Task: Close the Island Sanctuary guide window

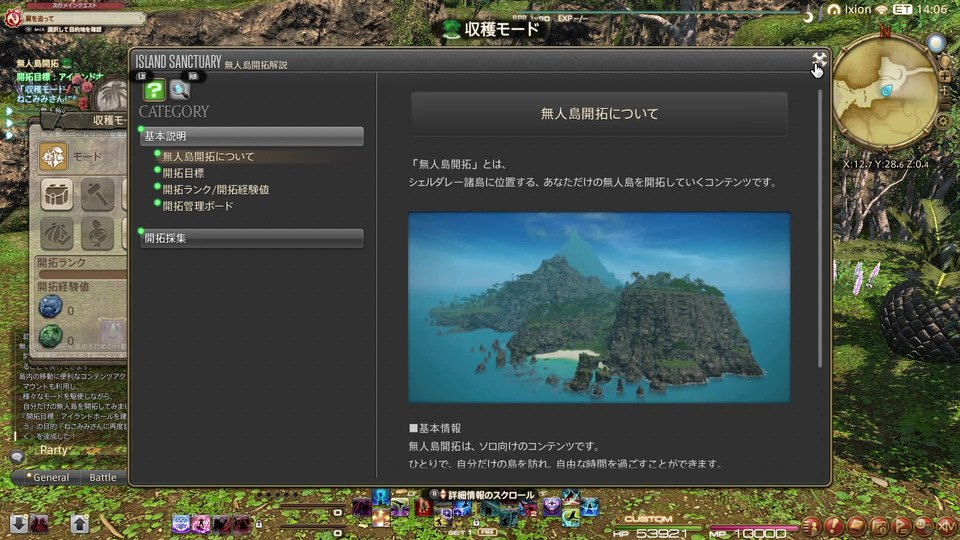Action: 819,59
